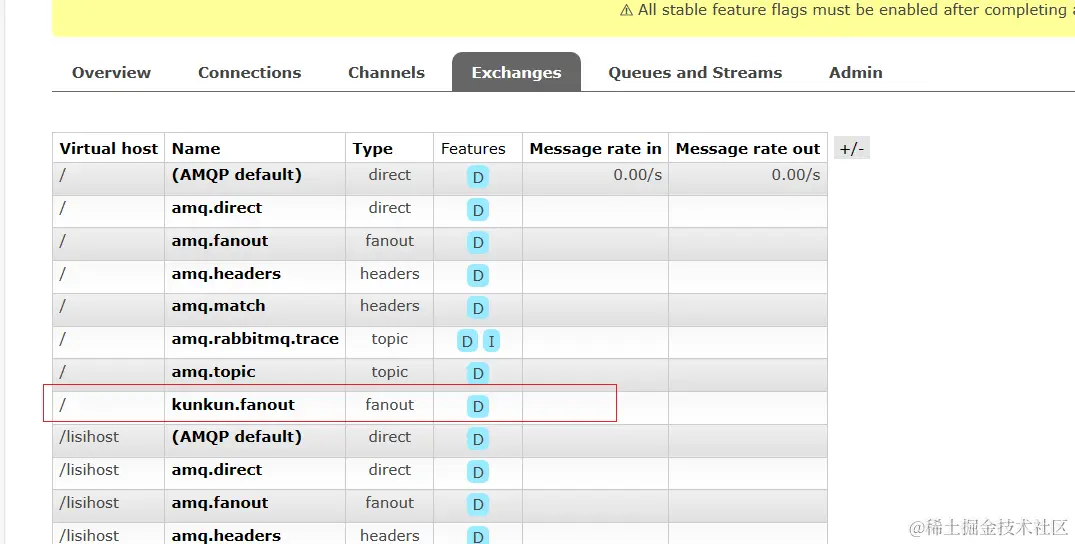This screenshot has height=544, width=1075.
Task: Open the Overview tab
Action: pyautogui.click(x=111, y=73)
